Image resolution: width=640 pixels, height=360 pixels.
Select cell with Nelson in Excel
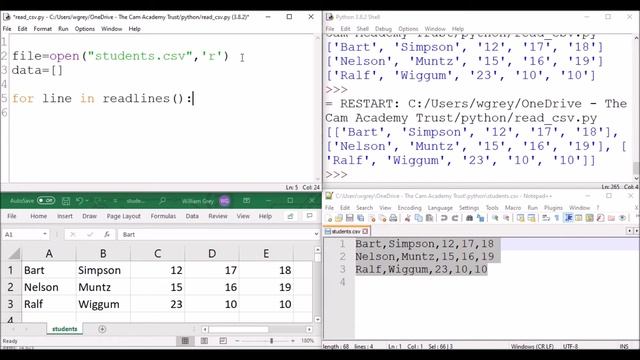pyautogui.click(x=49, y=287)
